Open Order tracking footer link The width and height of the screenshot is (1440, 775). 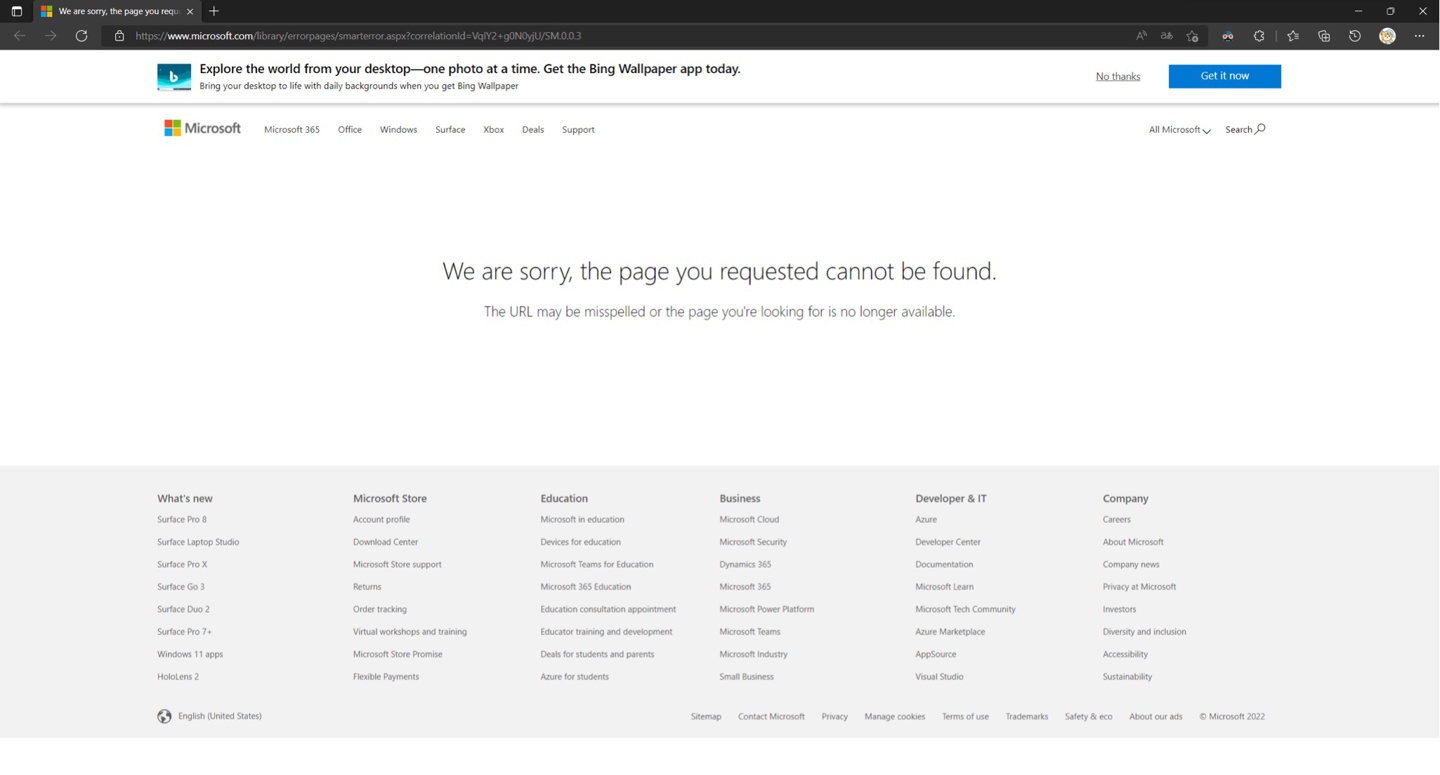[x=380, y=609]
